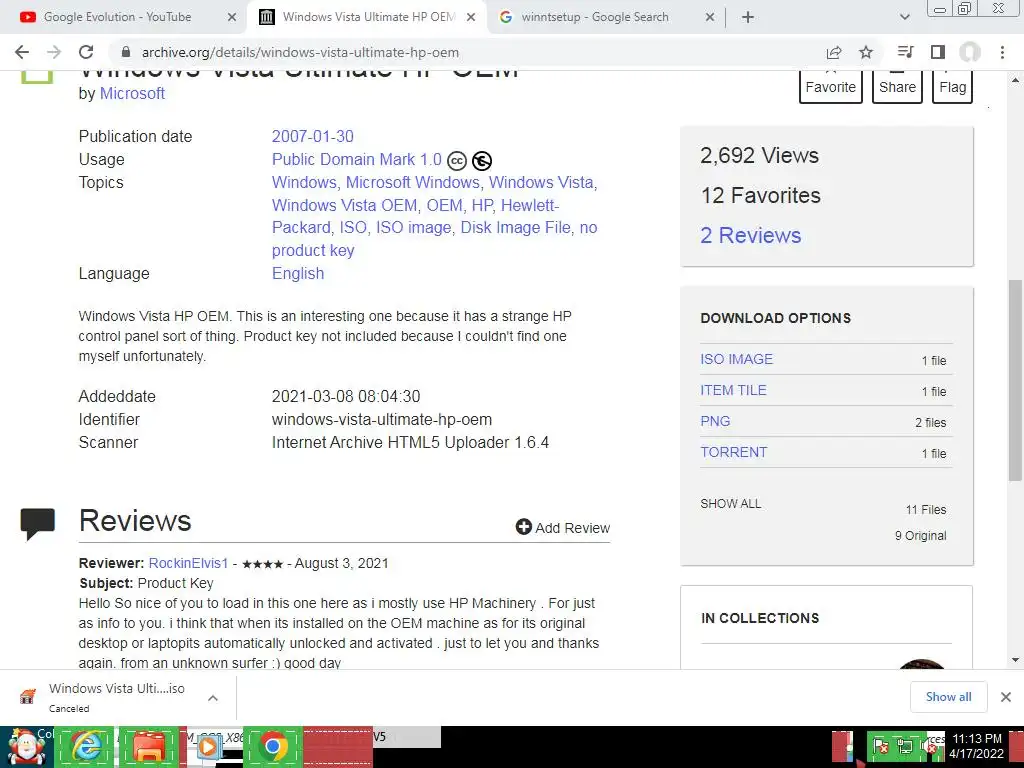Click the canceled Windows Vista iso download
Screen dimensions: 1024x768
point(116,697)
